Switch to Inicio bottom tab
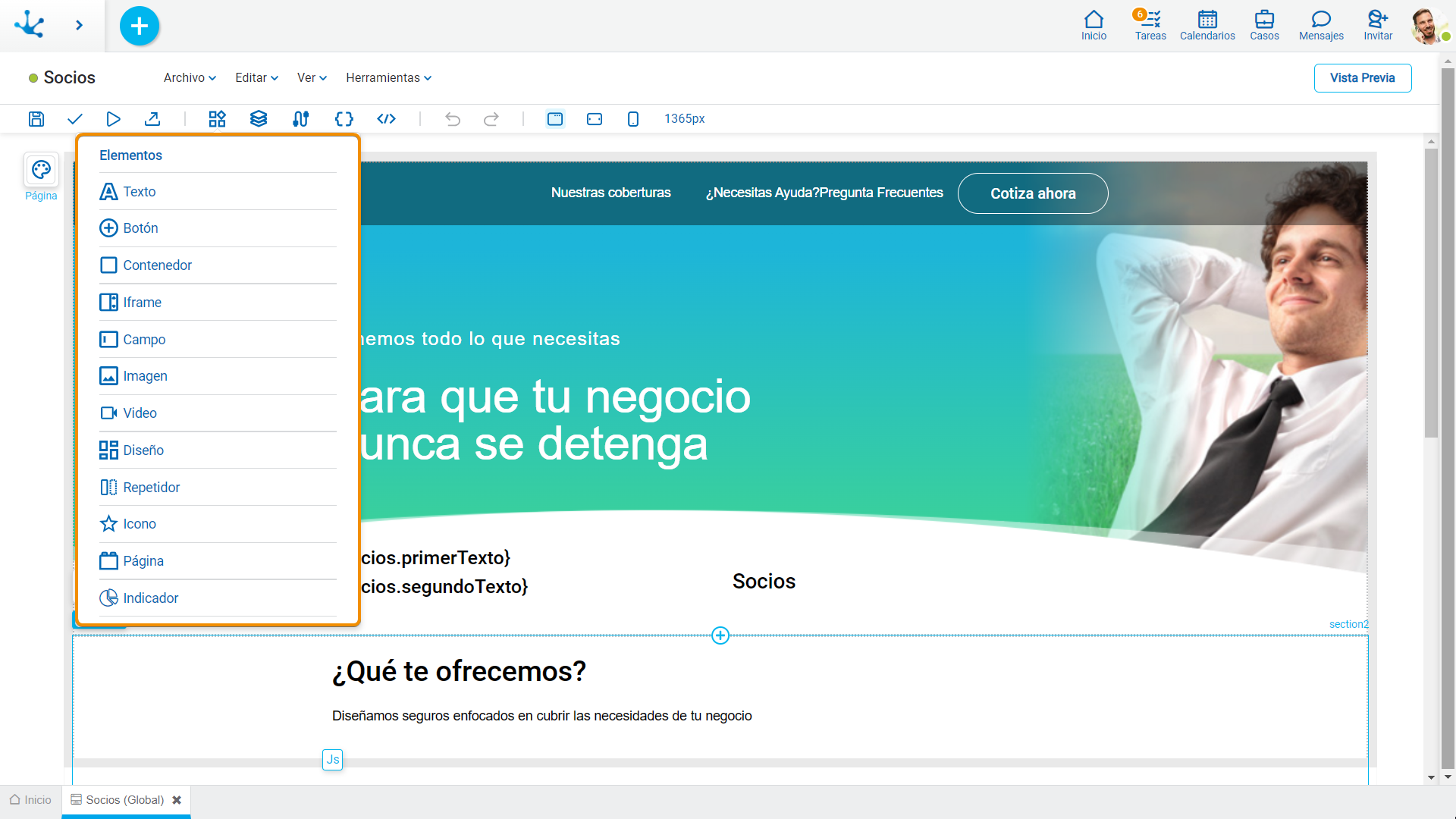1456x819 pixels. 30,800
